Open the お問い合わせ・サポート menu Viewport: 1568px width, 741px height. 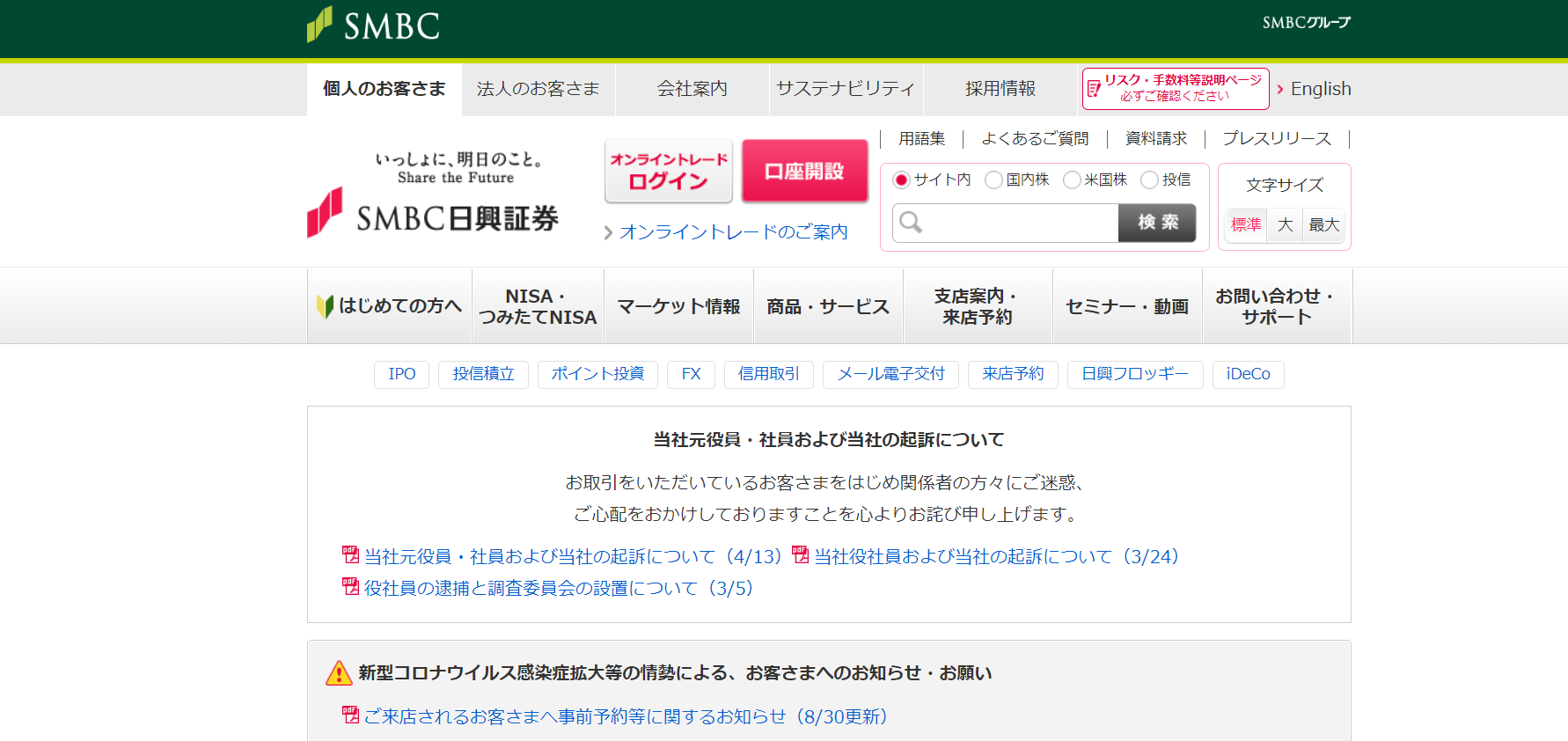(1278, 306)
